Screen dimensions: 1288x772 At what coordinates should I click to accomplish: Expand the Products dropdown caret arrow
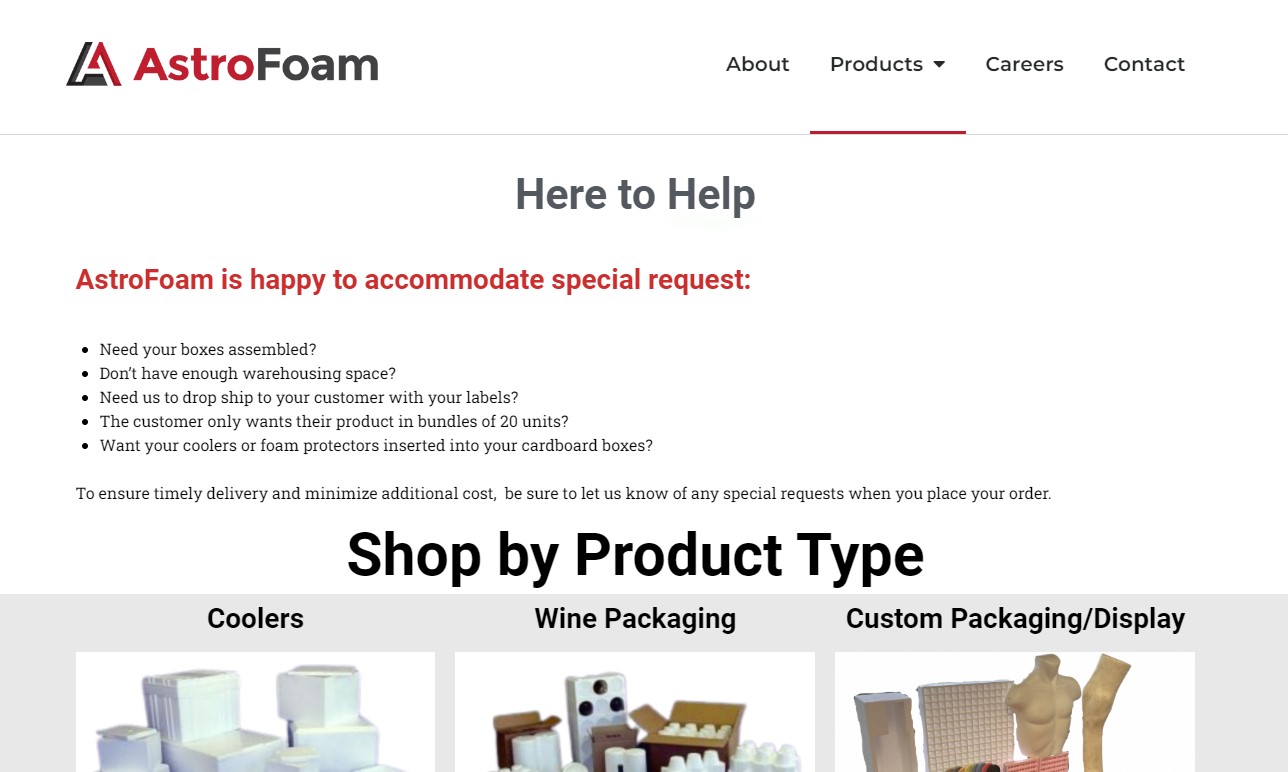coord(939,65)
